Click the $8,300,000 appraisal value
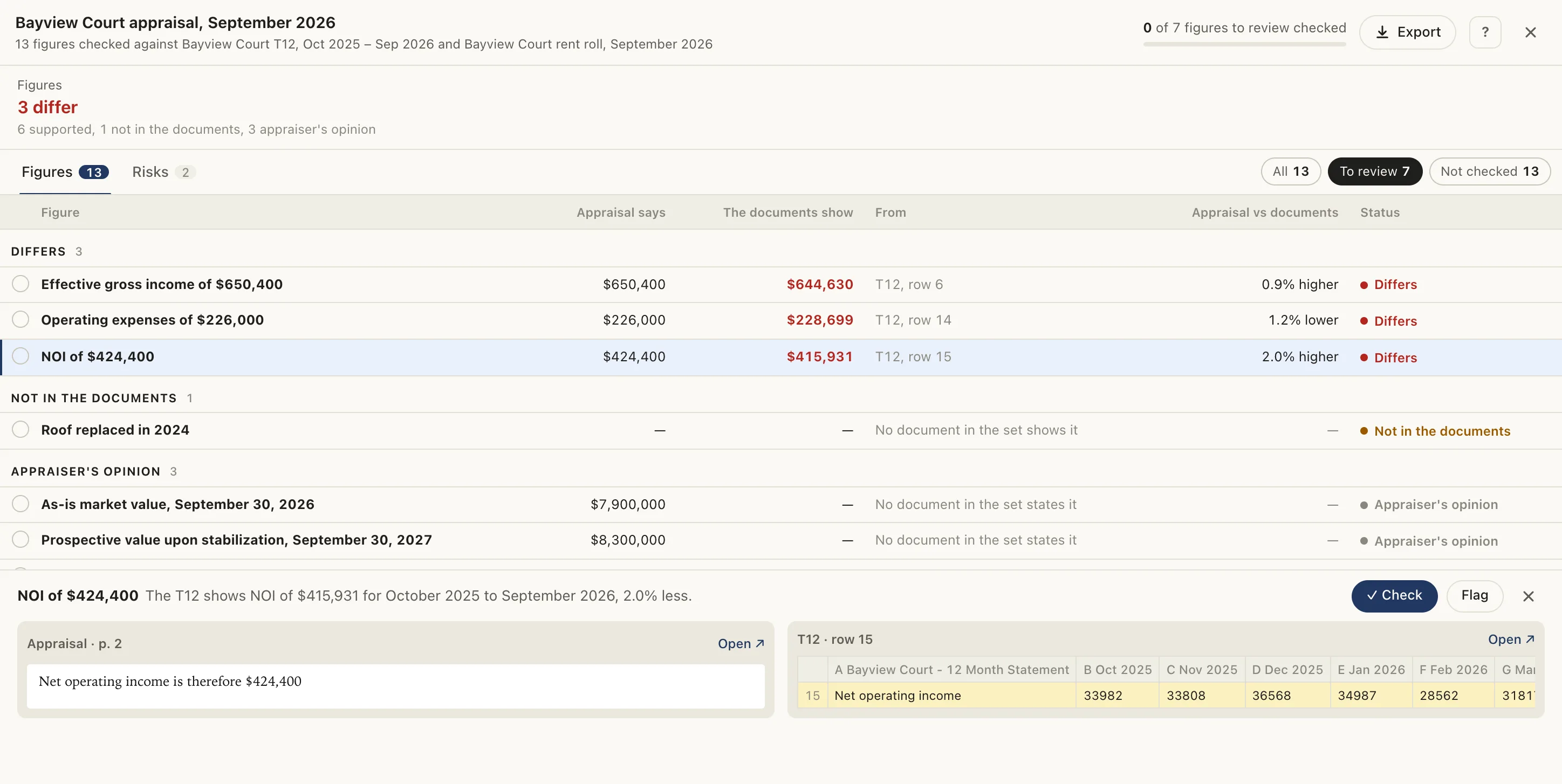 [x=628, y=540]
